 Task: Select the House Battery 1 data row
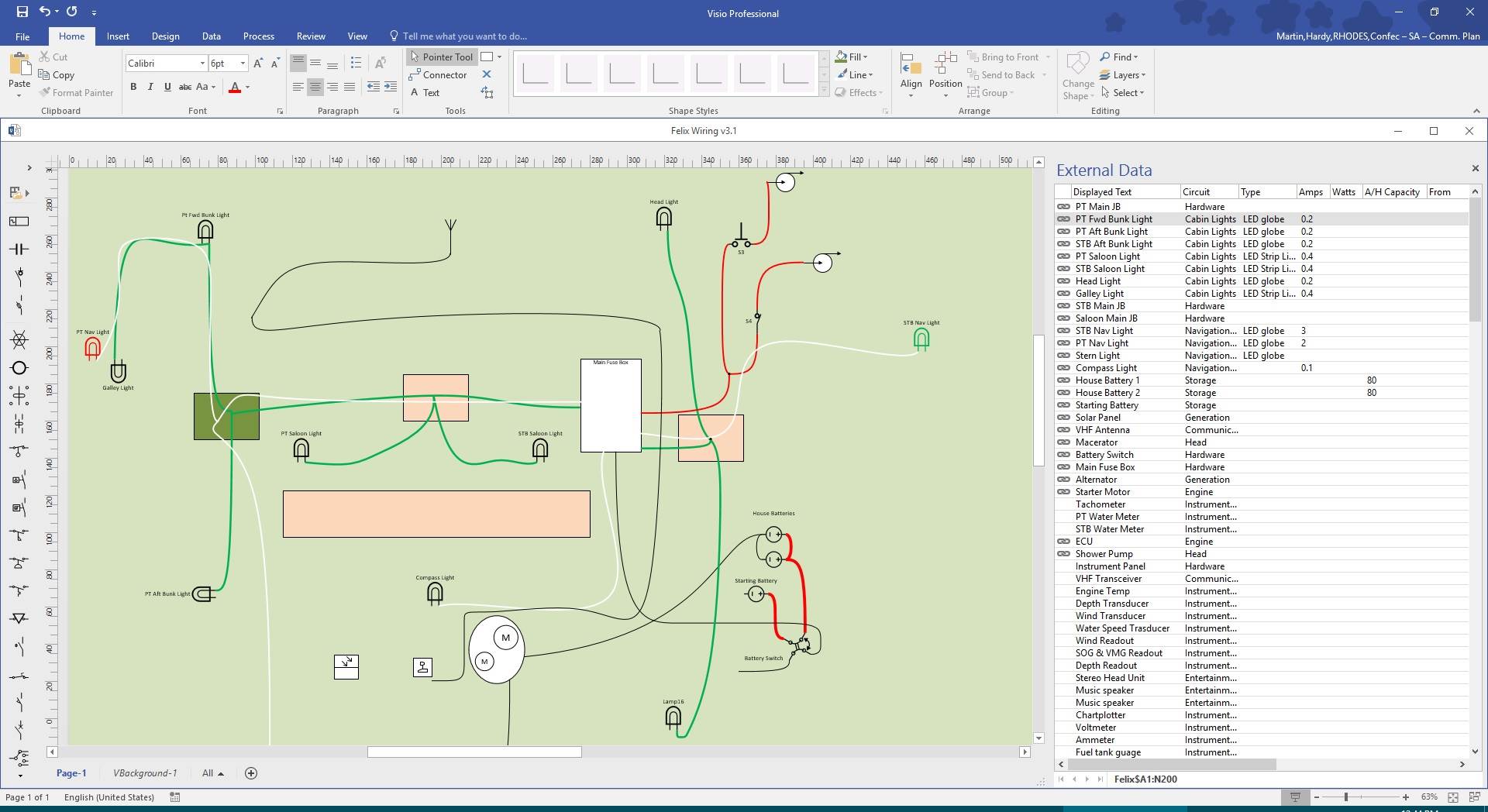[x=1107, y=380]
